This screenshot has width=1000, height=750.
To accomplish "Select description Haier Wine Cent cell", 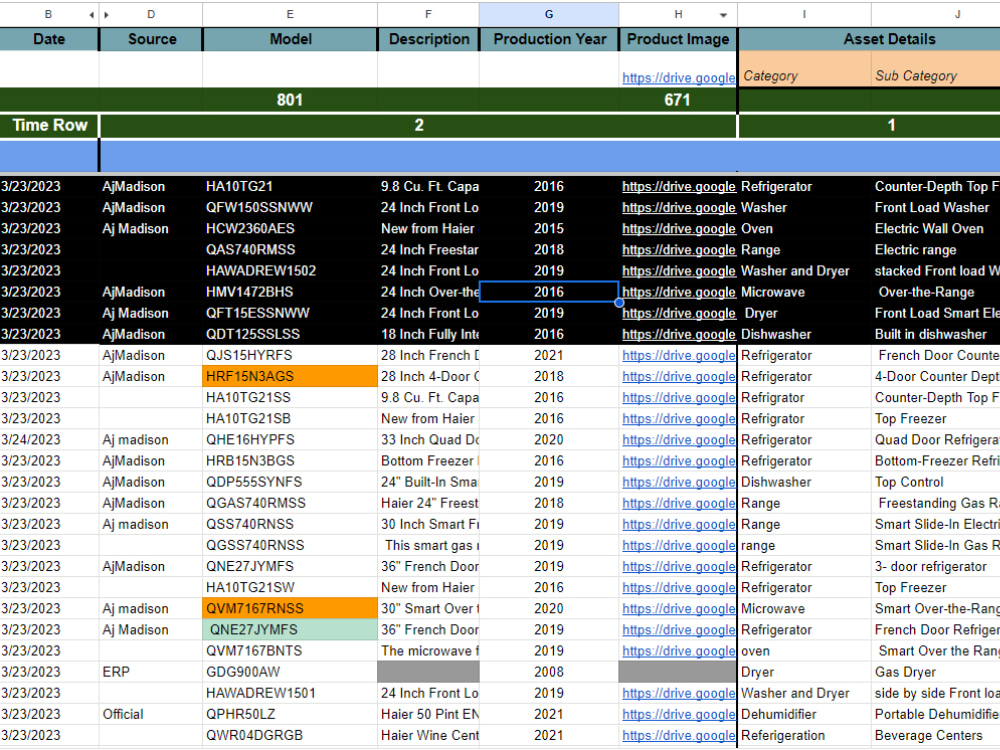I will [429, 735].
